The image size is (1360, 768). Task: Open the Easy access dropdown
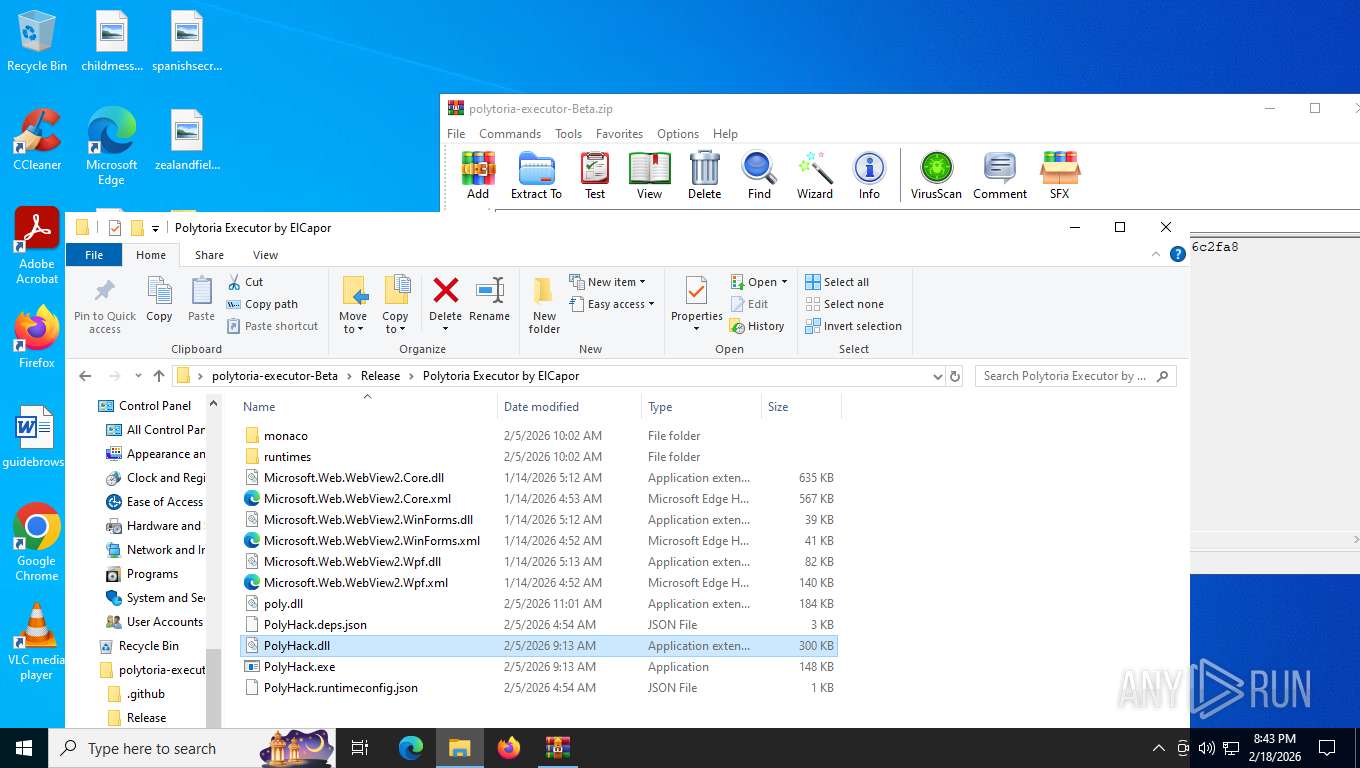(612, 304)
